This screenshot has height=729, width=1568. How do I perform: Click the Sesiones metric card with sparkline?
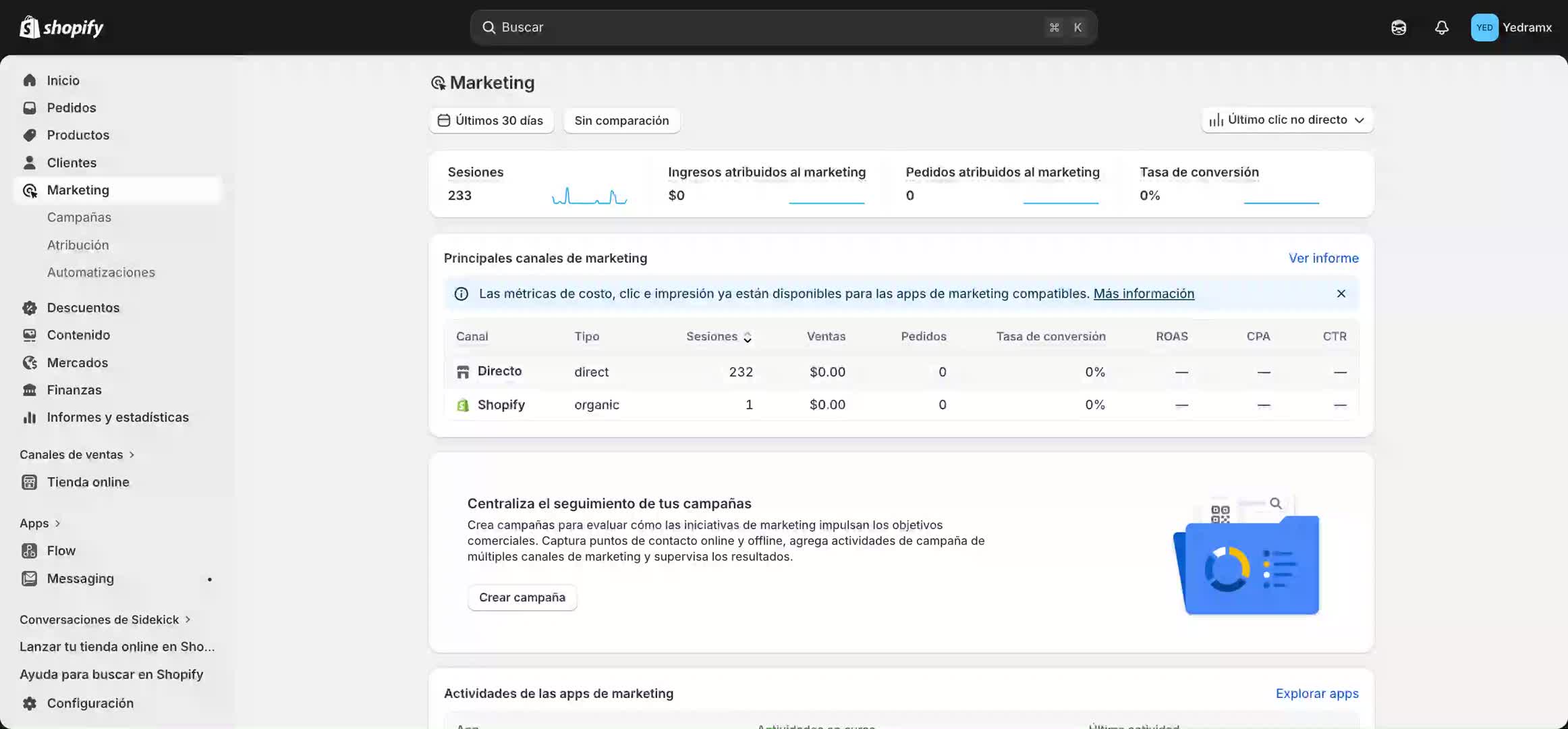click(538, 184)
